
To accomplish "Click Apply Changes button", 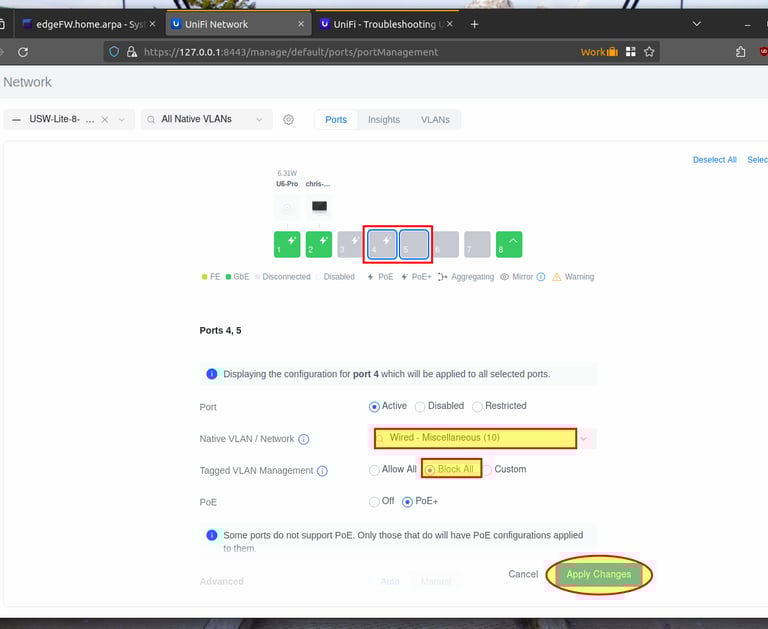I will 599,574.
